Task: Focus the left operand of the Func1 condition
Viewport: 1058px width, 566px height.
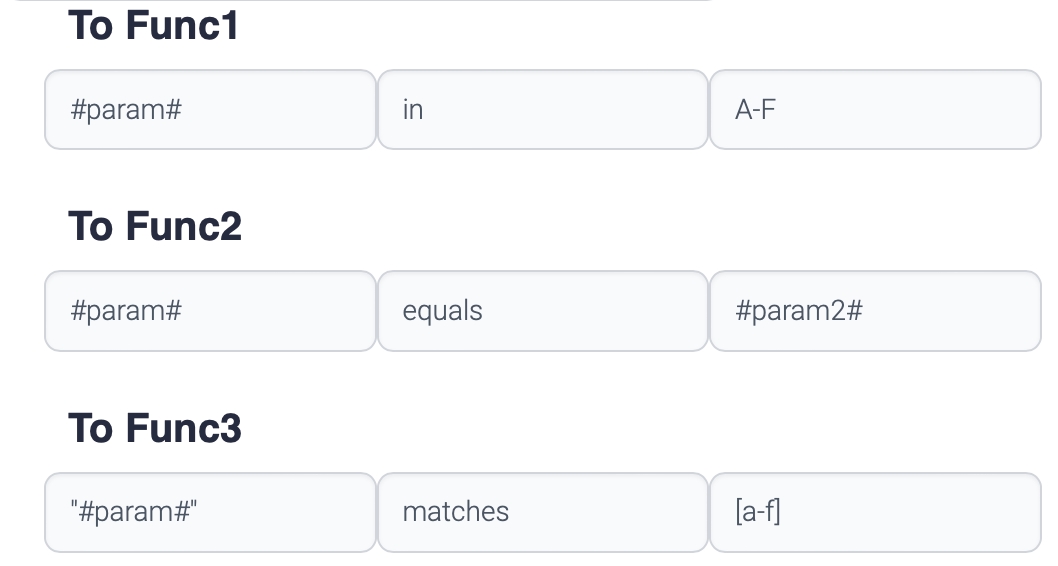Action: click(x=210, y=110)
